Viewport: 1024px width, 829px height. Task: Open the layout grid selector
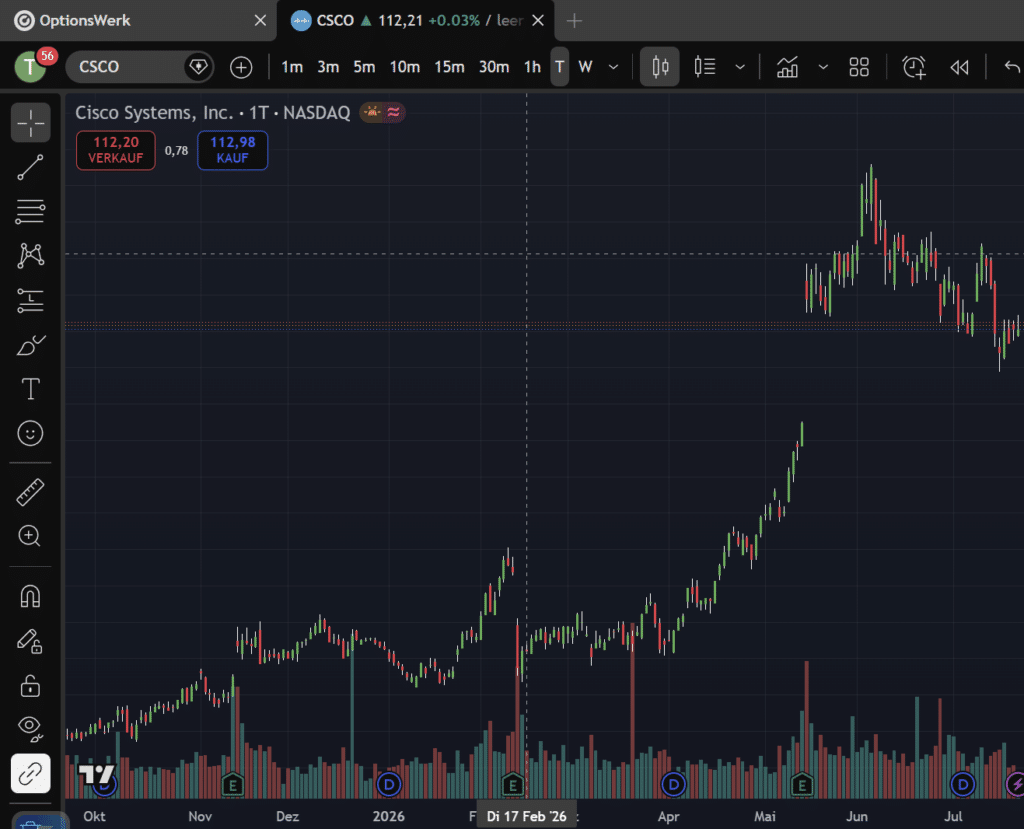pyautogui.click(x=859, y=67)
